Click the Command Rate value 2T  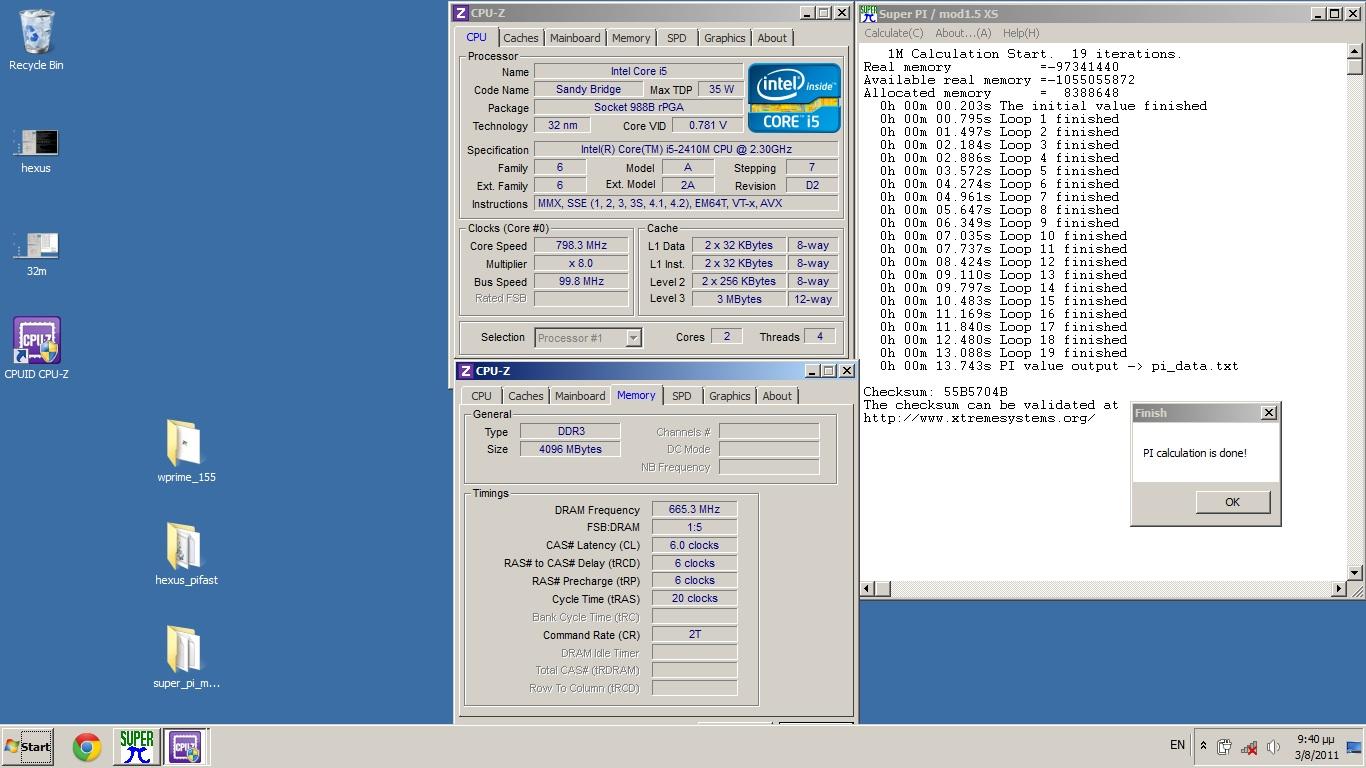(694, 634)
